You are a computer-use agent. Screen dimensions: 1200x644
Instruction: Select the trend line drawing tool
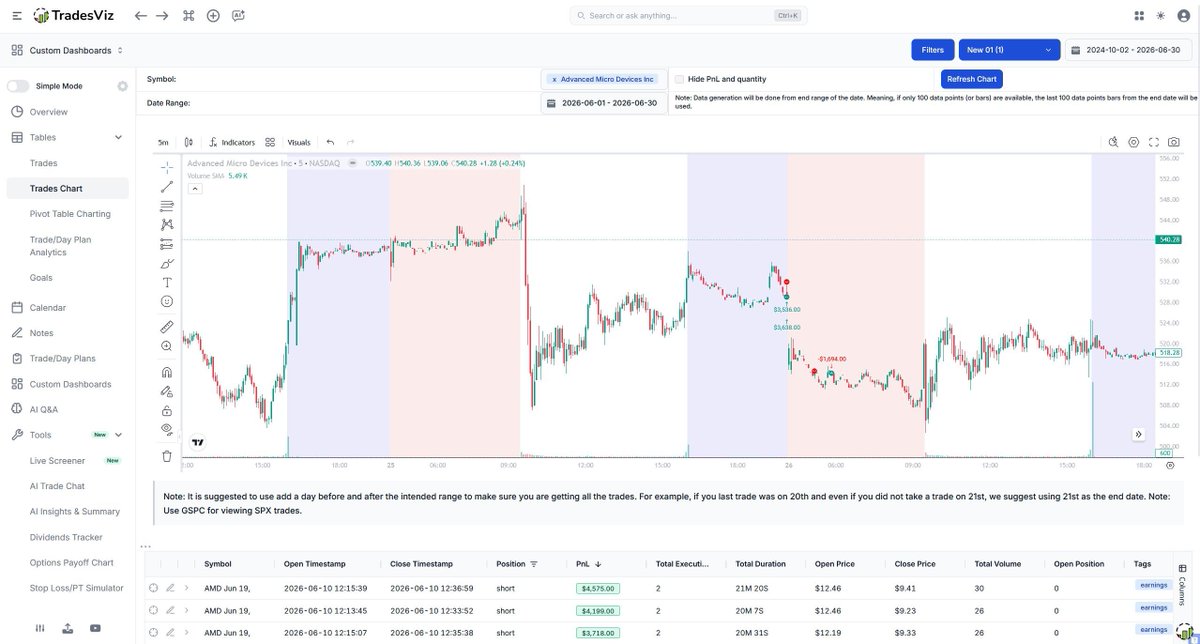click(167, 186)
